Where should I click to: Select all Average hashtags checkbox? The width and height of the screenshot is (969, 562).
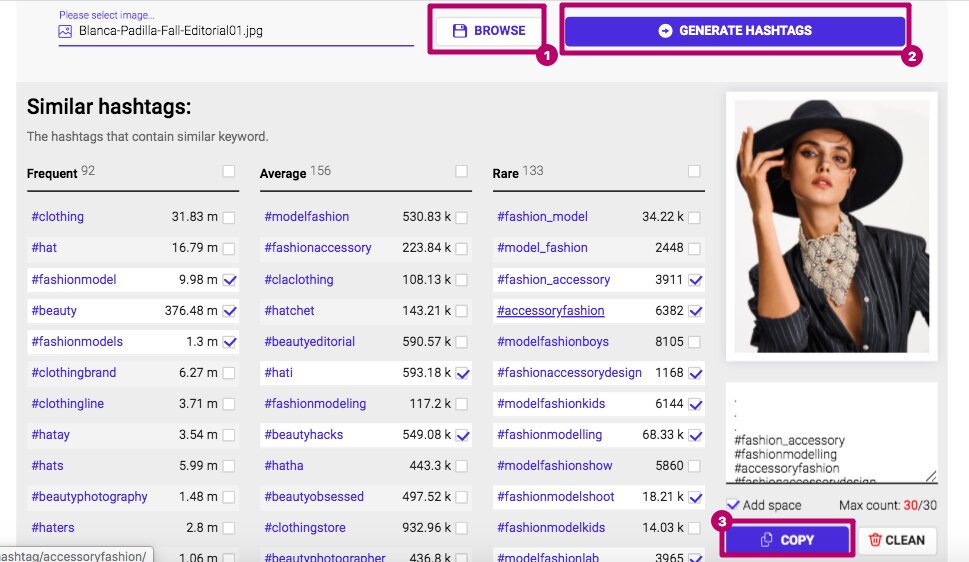point(461,172)
